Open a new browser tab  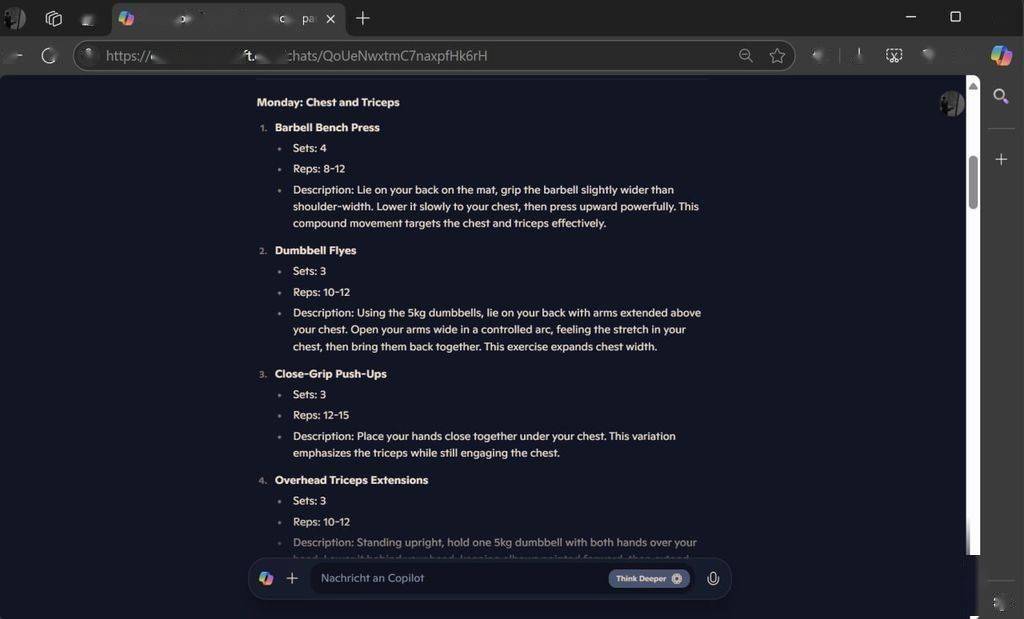pos(362,18)
